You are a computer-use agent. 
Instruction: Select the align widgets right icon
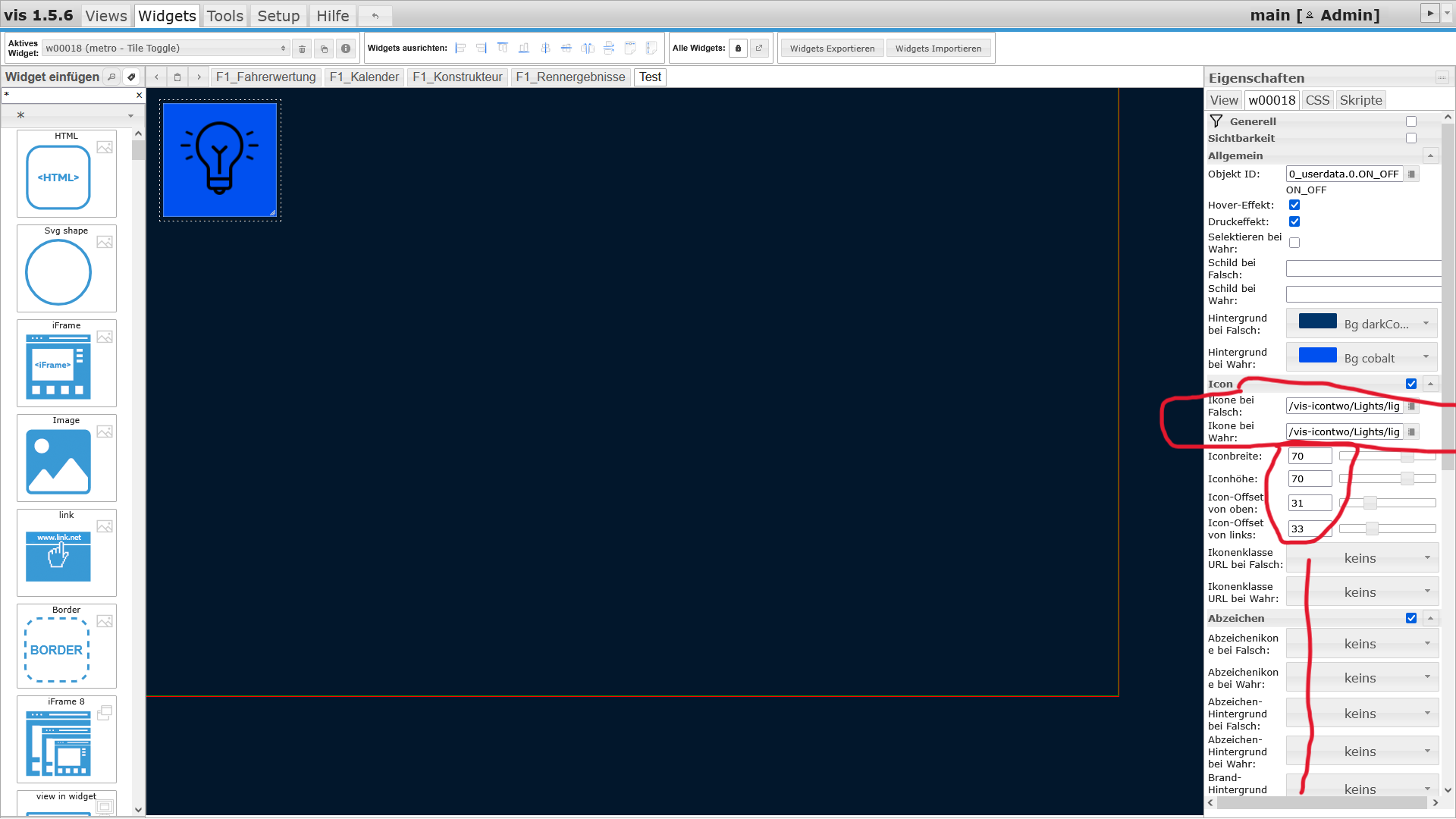pos(481,48)
